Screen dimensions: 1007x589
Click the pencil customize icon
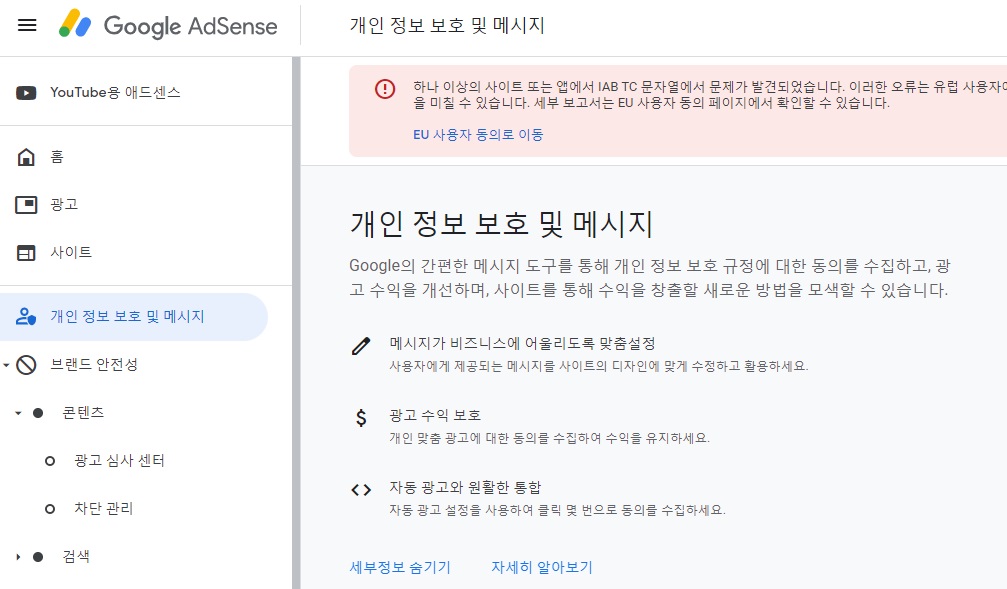coord(361,346)
